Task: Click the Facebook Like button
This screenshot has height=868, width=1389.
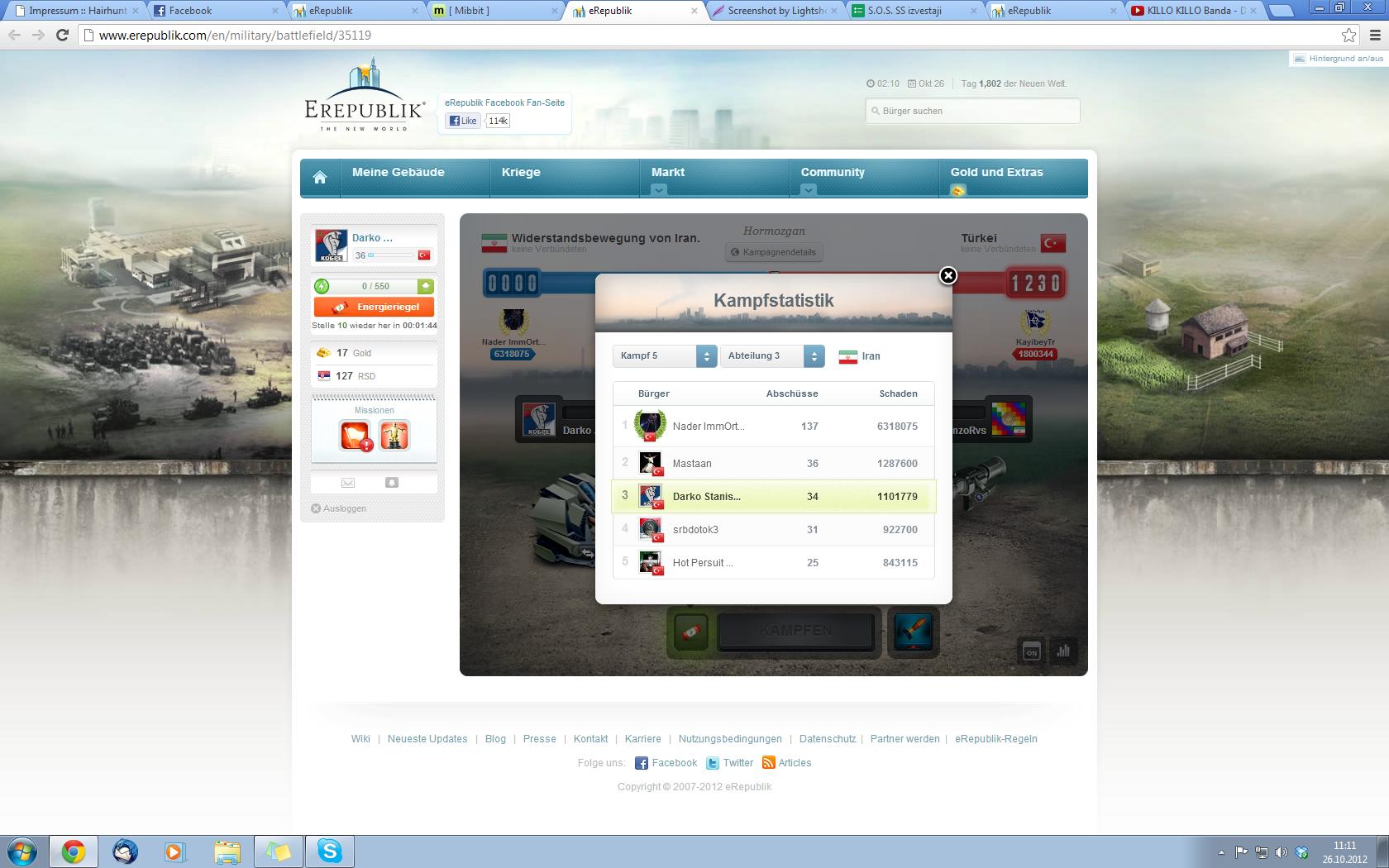Action: point(463,121)
